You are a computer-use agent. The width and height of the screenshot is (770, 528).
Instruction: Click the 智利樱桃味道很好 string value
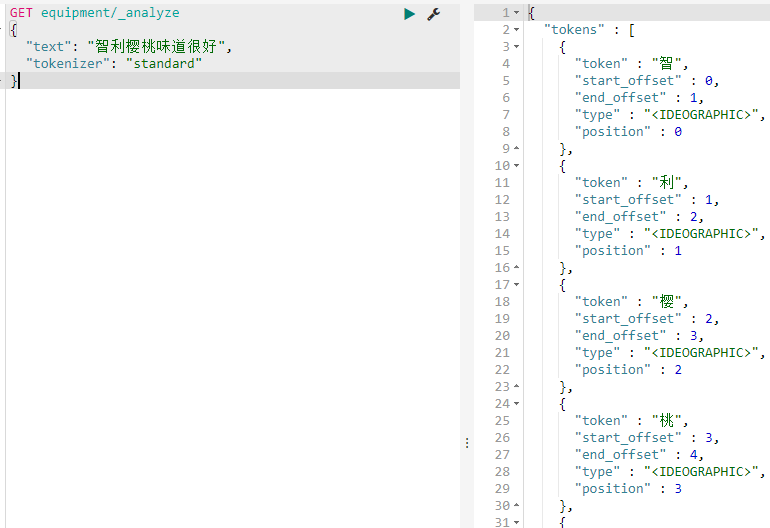pyautogui.click(x=156, y=47)
